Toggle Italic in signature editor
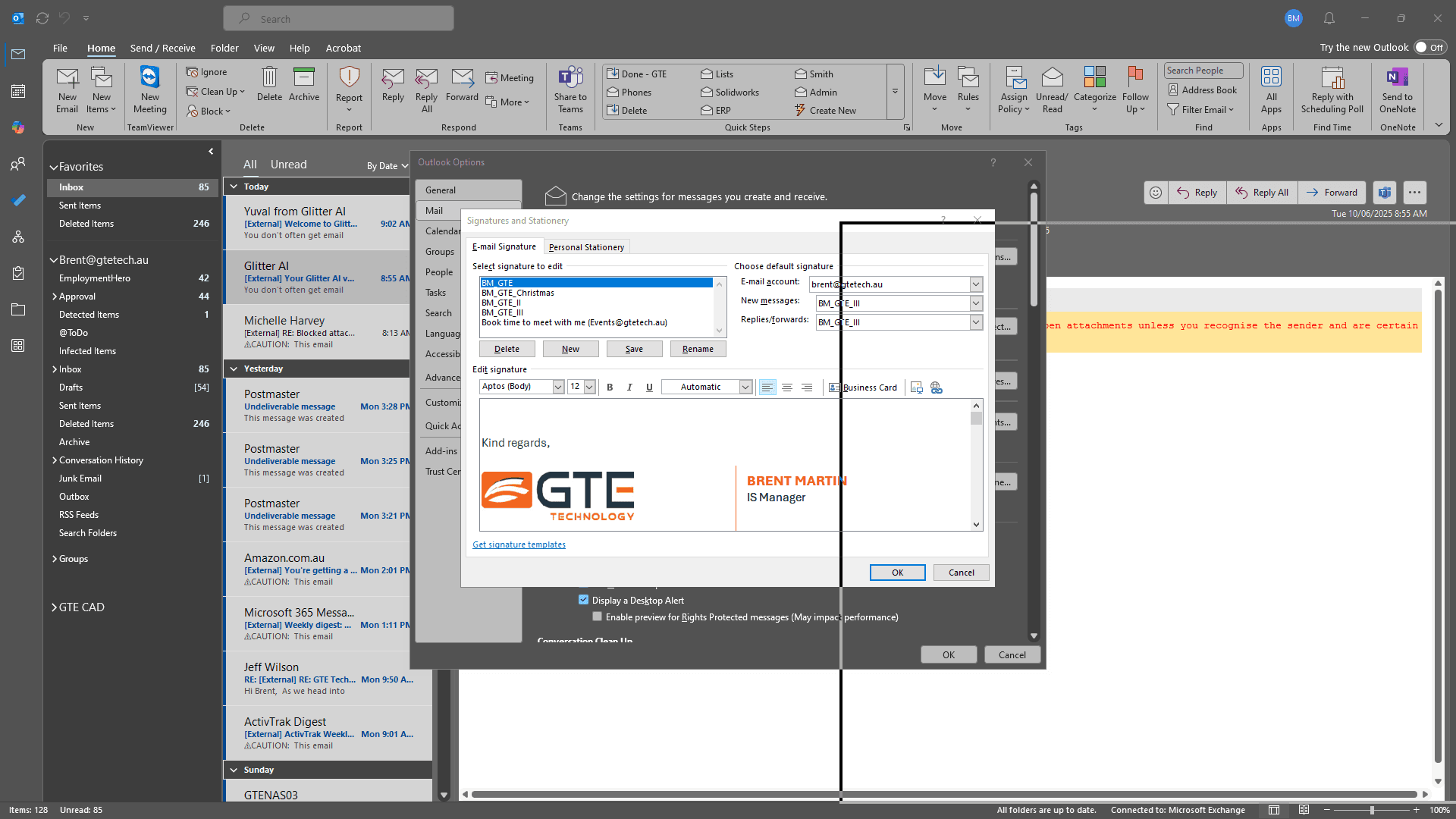Screen dimensions: 1456x819 click(x=629, y=388)
